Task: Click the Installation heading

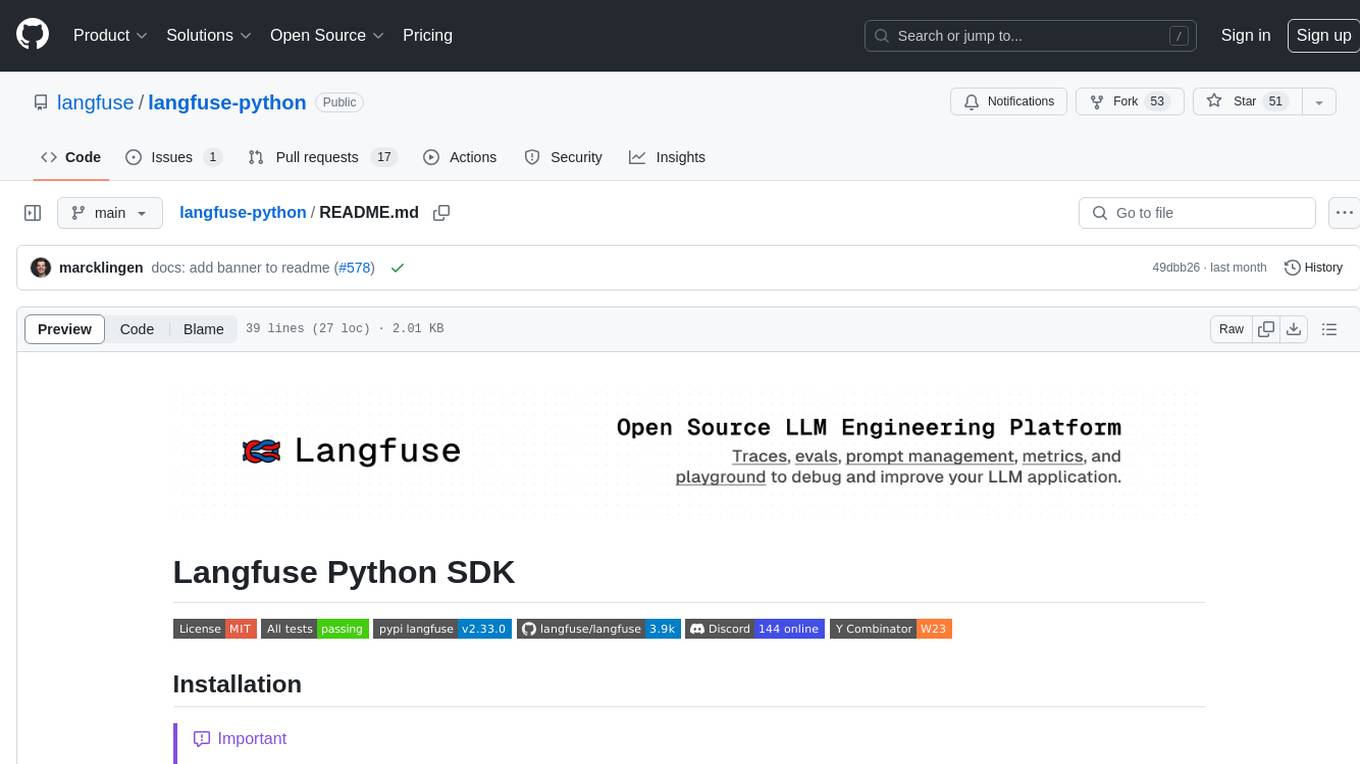Action: click(237, 684)
